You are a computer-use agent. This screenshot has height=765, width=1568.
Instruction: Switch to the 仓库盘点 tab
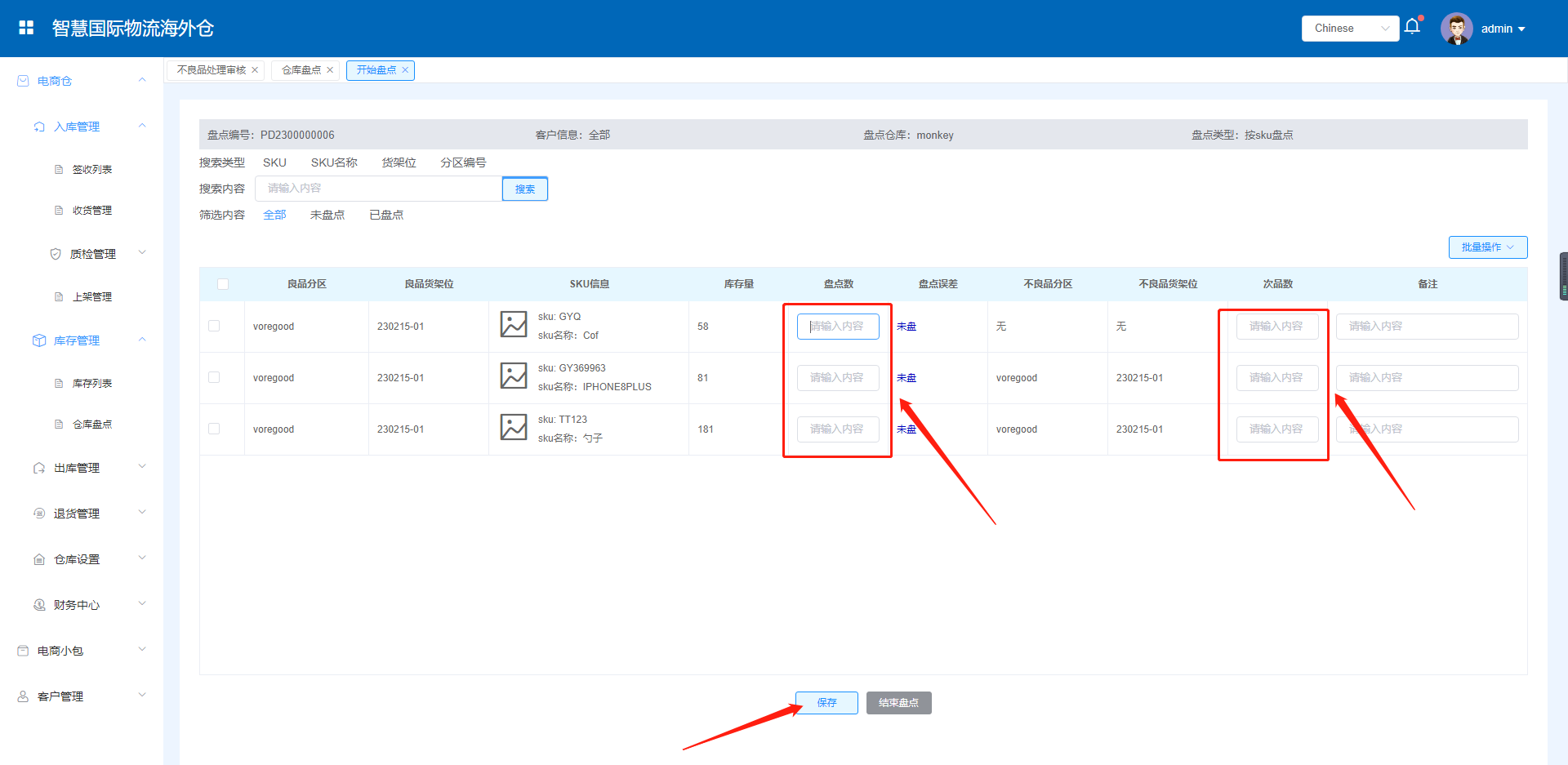click(x=301, y=70)
